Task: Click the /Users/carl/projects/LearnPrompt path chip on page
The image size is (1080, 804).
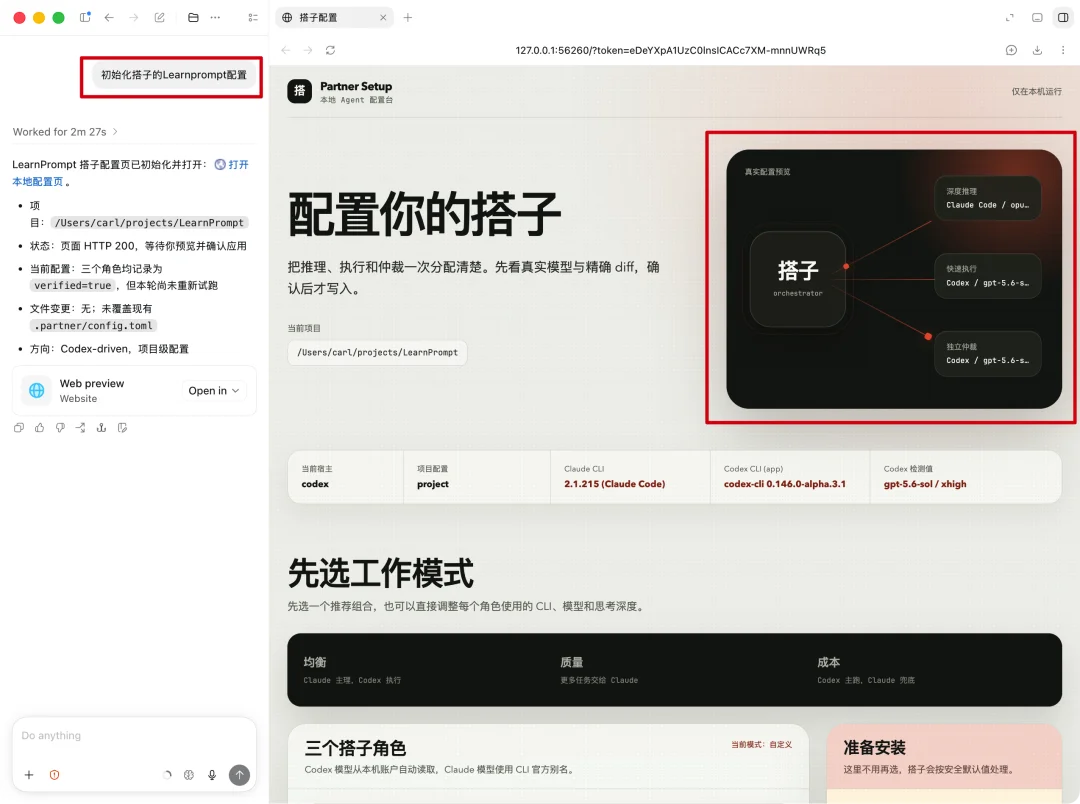Action: [377, 352]
